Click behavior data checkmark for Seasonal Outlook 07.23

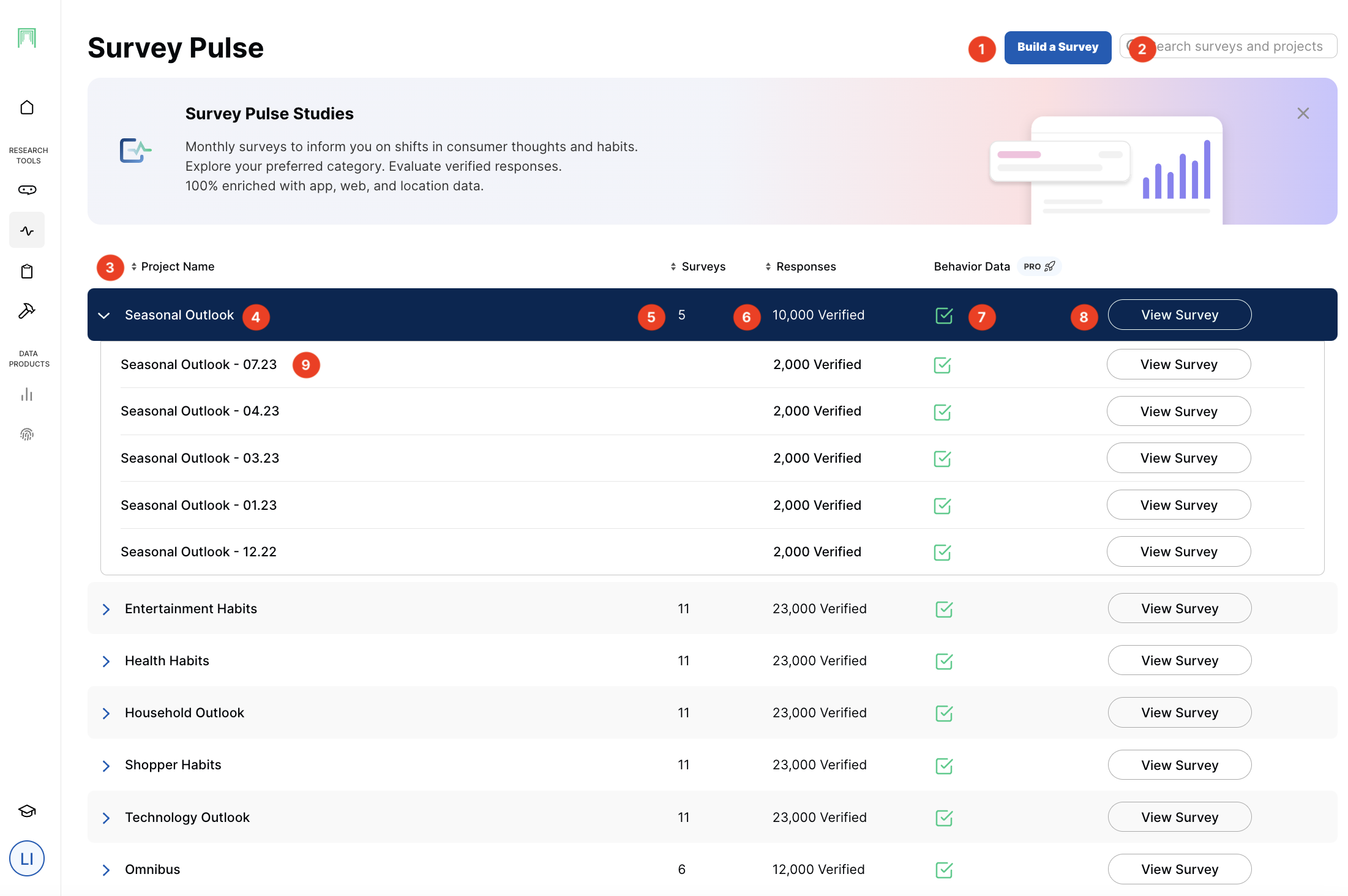pos(942,365)
